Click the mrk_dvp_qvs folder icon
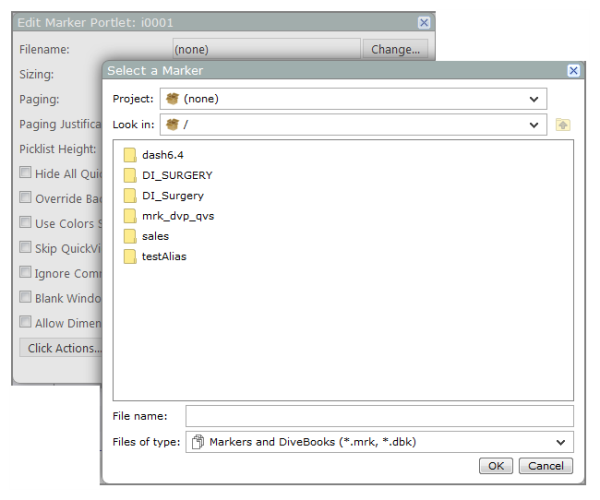 [x=130, y=216]
